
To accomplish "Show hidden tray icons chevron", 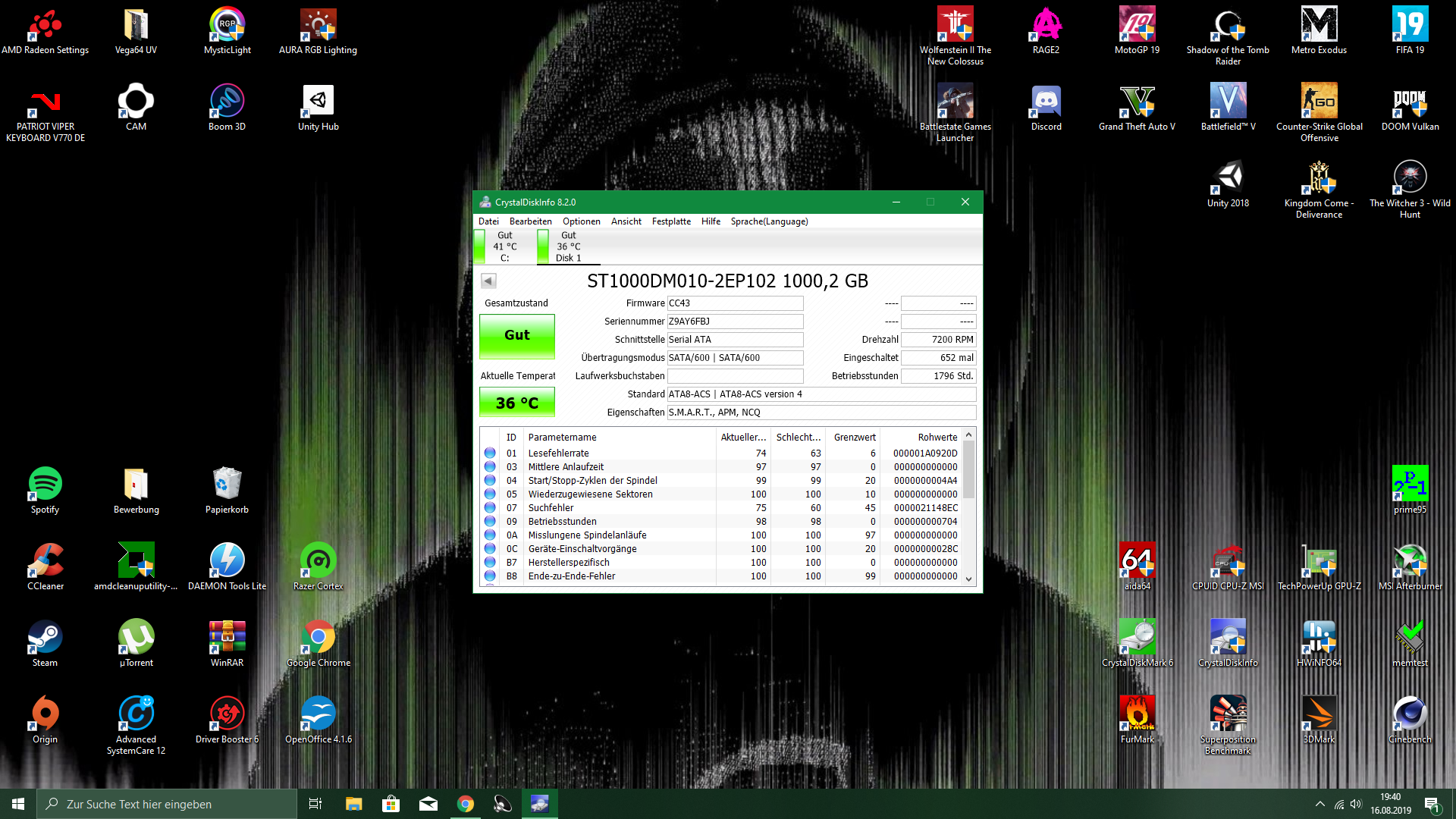I will coord(1320,804).
